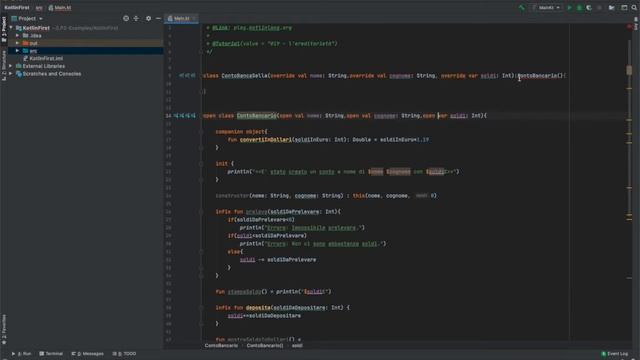Toggle the Project tool window side tab

4,29
